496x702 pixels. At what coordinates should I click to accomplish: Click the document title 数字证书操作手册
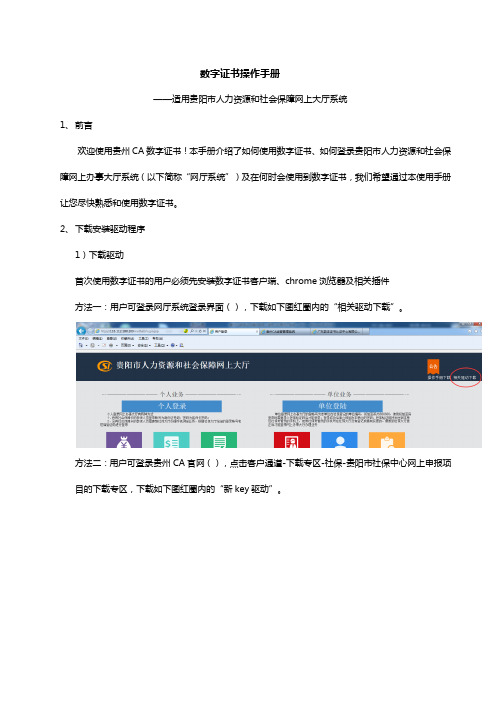pyautogui.click(x=240, y=73)
